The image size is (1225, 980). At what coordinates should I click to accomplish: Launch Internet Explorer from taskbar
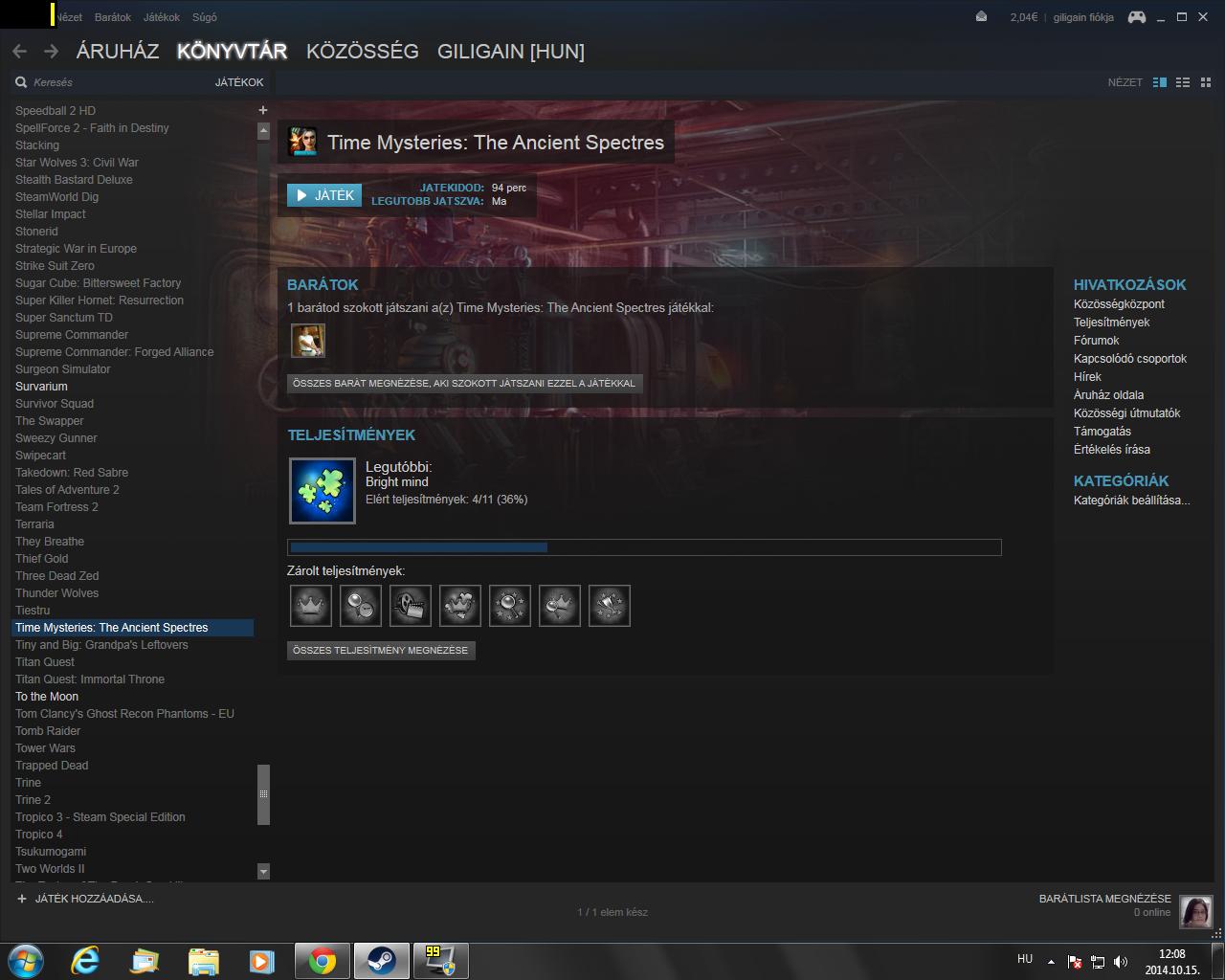pos(86,961)
